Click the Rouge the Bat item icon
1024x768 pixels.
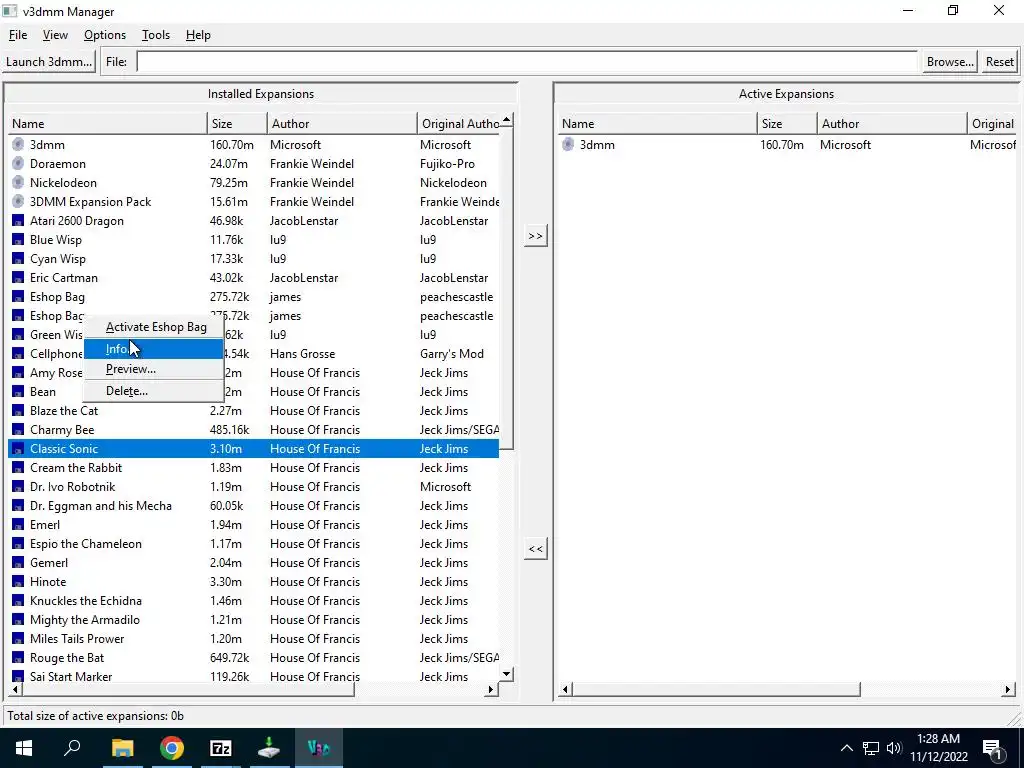coord(18,658)
